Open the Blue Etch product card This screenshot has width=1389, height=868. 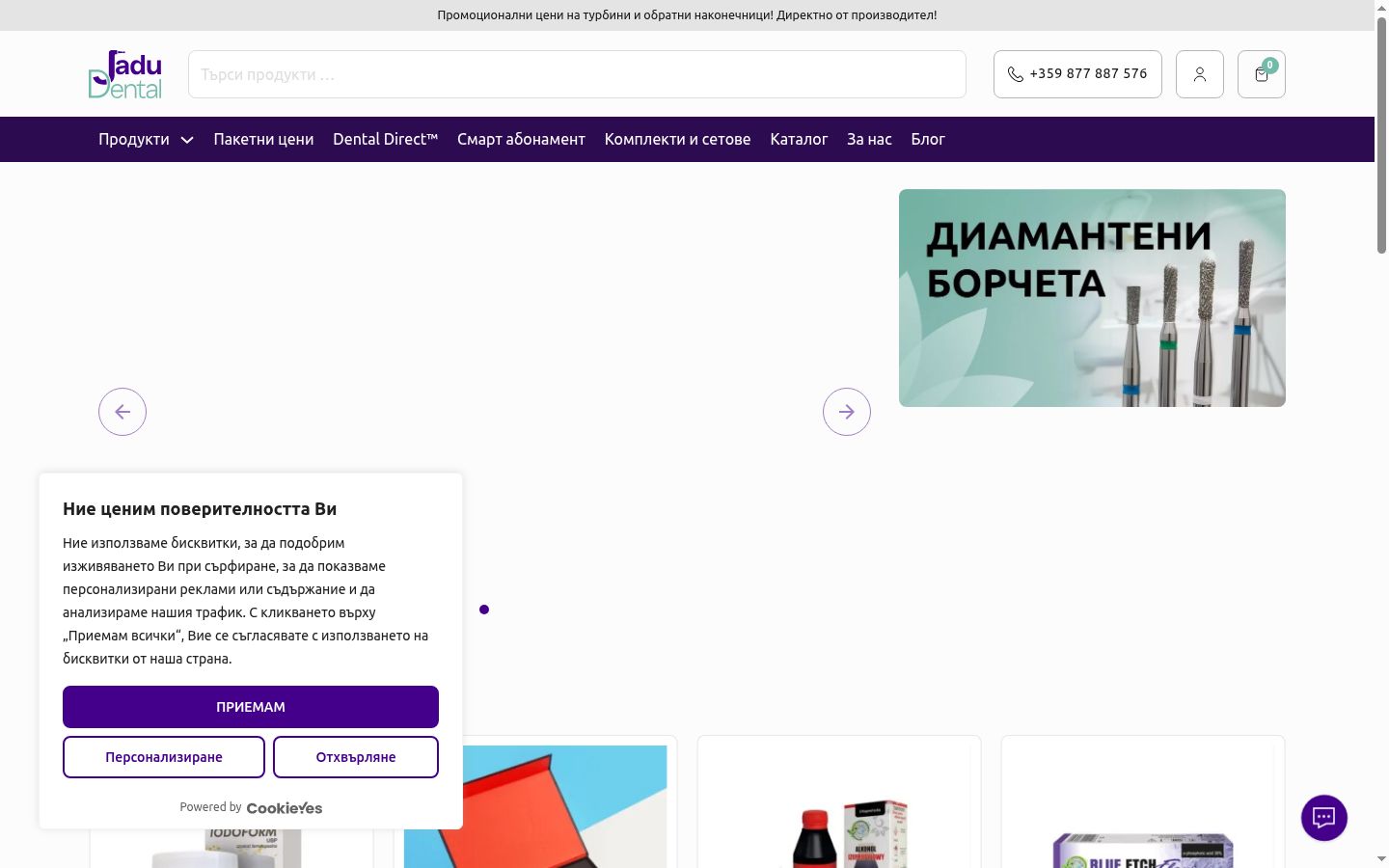[1143, 802]
